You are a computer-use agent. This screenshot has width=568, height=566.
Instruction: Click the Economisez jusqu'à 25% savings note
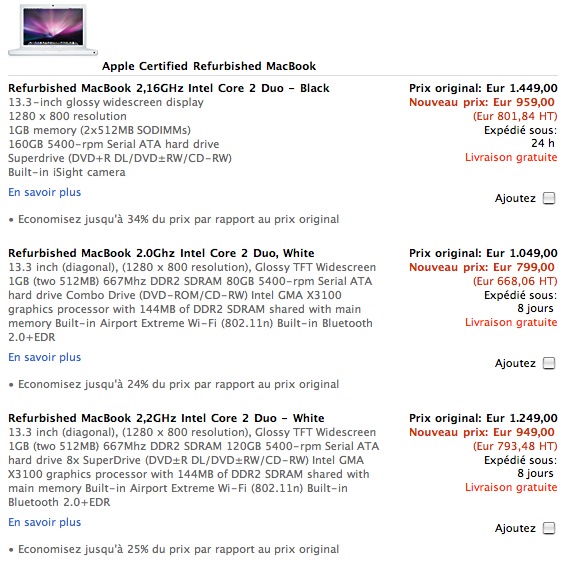click(174, 549)
